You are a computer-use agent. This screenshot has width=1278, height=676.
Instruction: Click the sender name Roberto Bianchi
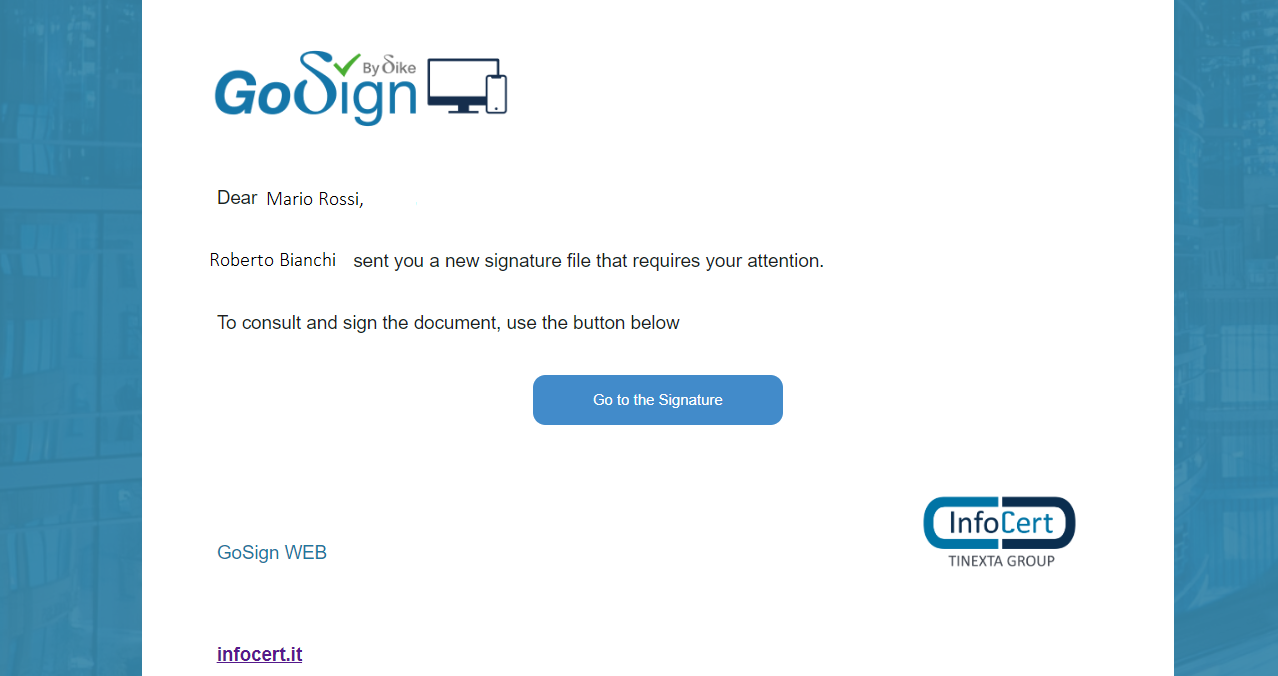(x=273, y=260)
